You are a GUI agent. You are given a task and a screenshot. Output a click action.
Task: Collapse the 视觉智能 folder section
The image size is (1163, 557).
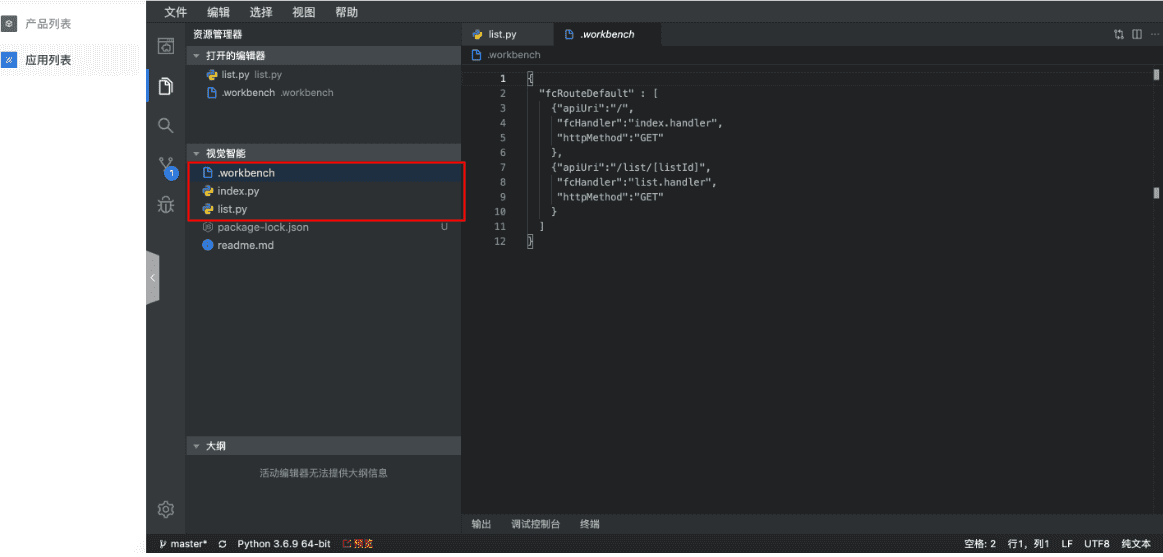197,154
